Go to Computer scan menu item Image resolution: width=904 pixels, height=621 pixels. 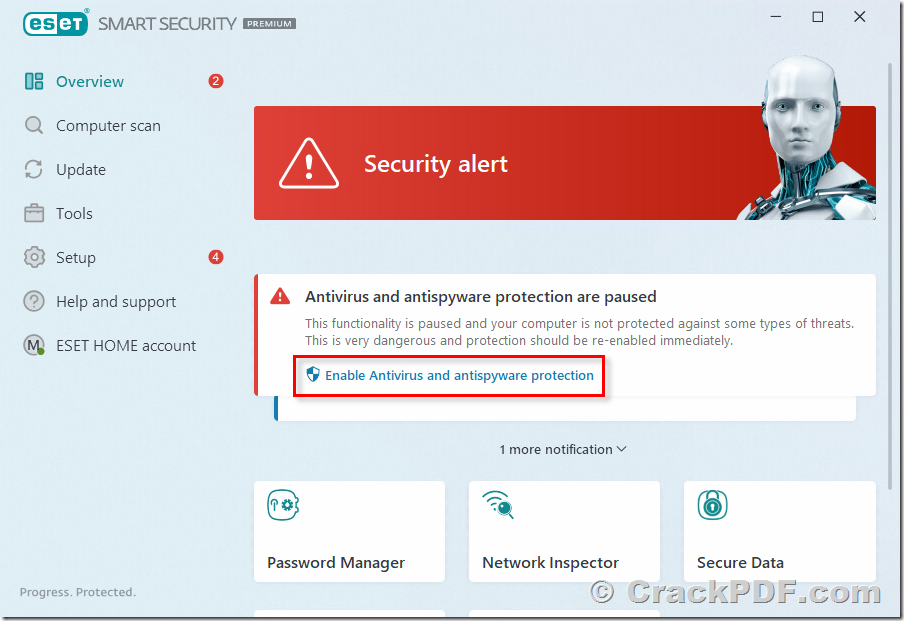point(108,126)
